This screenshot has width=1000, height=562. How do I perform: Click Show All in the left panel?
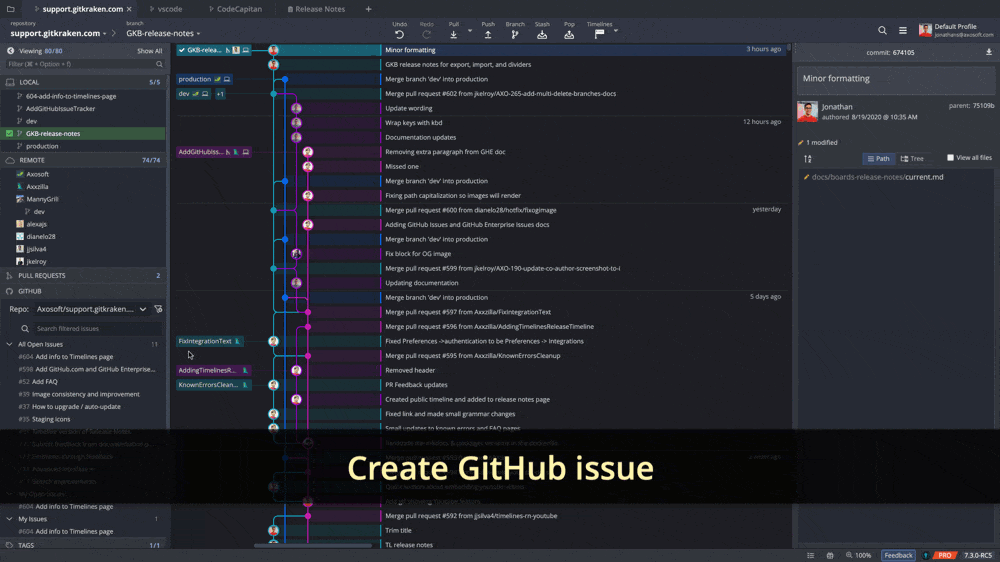point(149,51)
